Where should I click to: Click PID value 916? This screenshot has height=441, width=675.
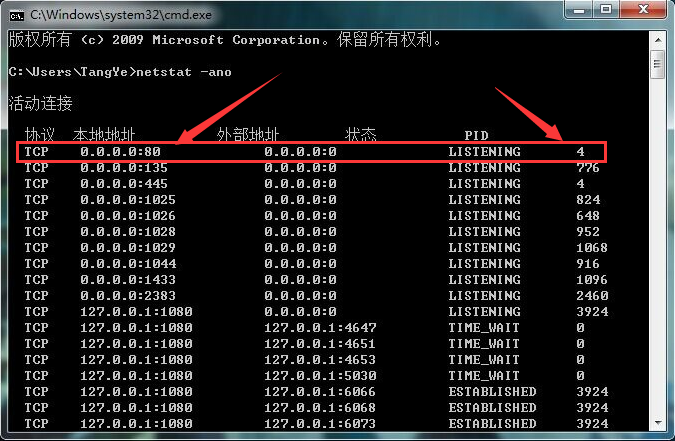click(x=588, y=264)
